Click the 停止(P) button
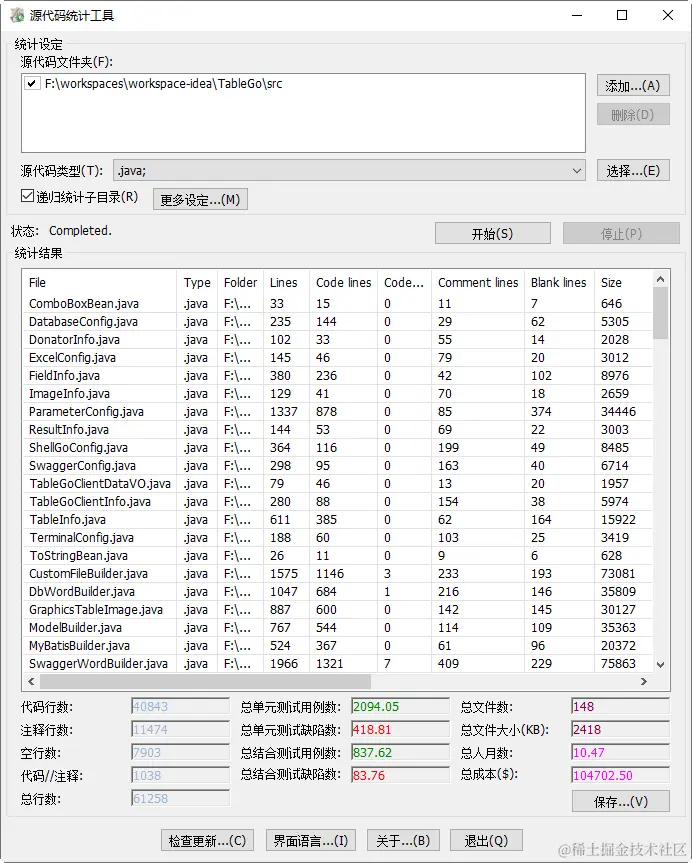 (621, 233)
